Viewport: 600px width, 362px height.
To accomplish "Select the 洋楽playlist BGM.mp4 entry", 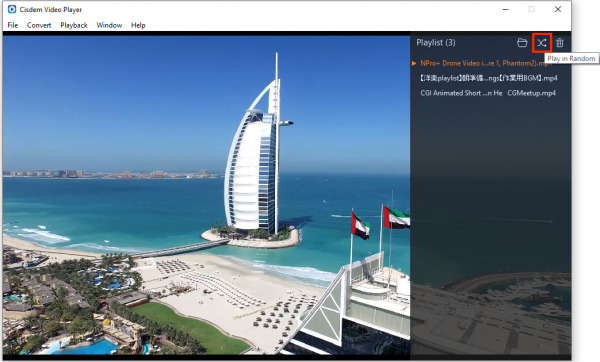I will pos(488,78).
